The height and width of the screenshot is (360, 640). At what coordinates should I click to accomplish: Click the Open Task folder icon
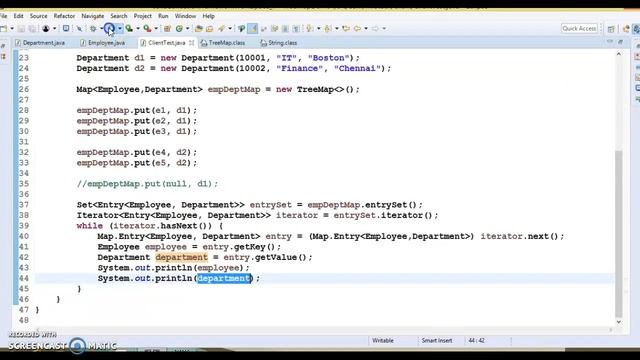pyautogui.click(x=209, y=29)
